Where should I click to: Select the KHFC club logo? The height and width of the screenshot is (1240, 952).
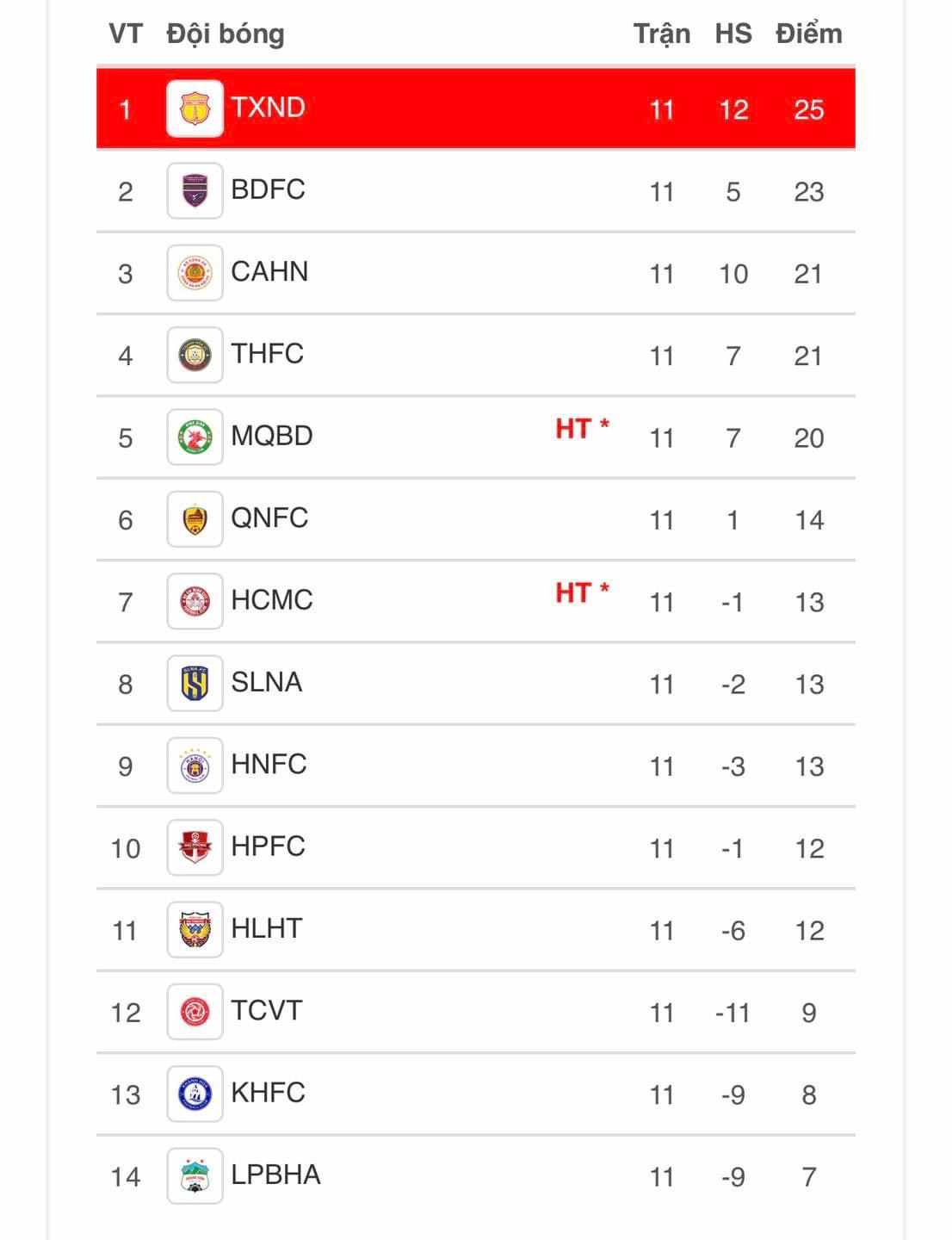(x=195, y=1094)
